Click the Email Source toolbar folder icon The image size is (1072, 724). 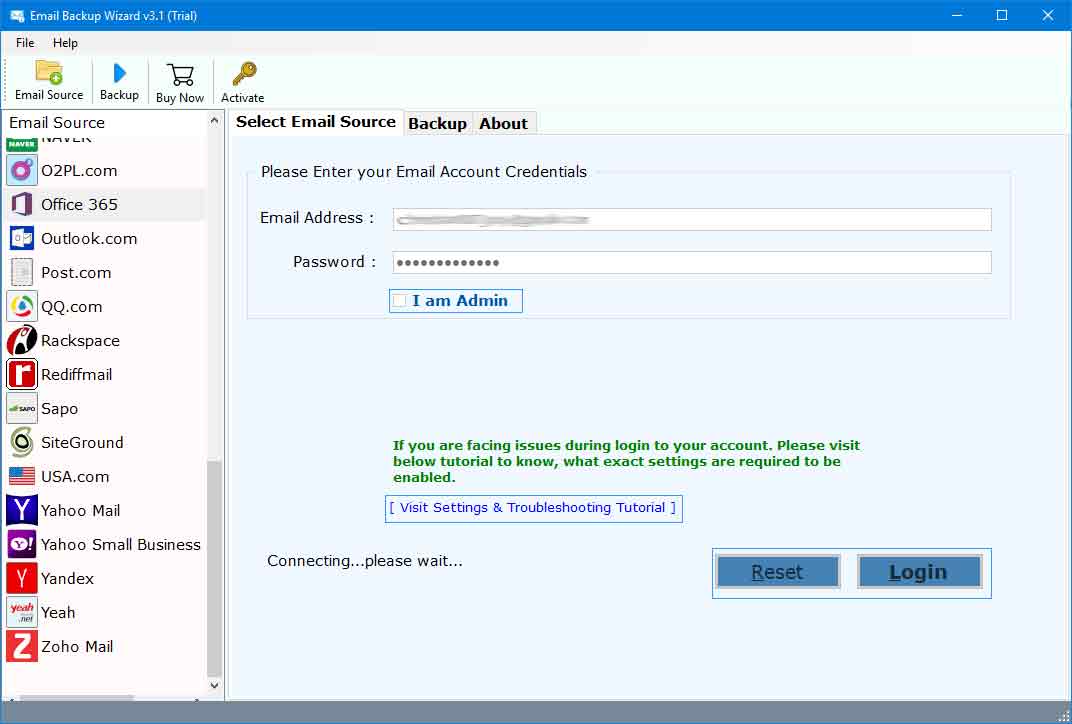pos(49,72)
